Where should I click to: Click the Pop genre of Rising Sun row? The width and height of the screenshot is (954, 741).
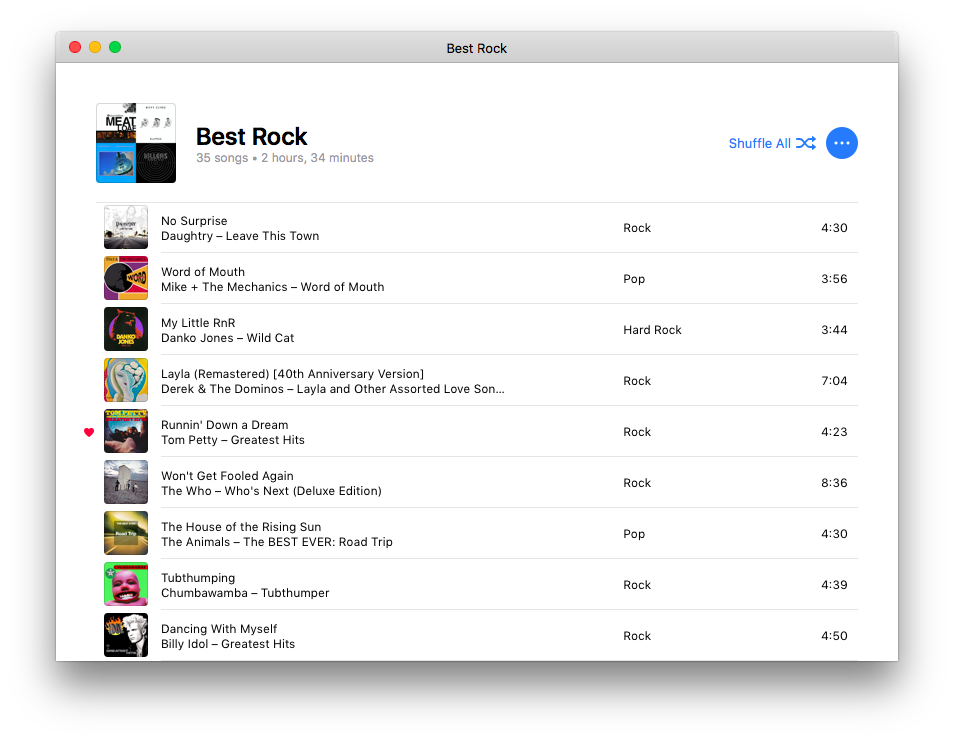[634, 534]
